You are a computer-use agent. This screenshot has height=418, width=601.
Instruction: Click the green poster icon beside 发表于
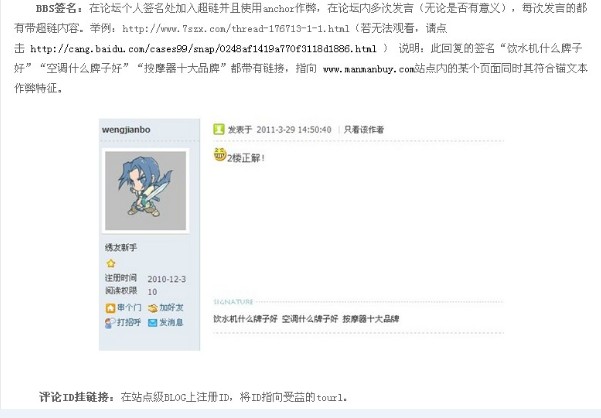[x=218, y=129]
